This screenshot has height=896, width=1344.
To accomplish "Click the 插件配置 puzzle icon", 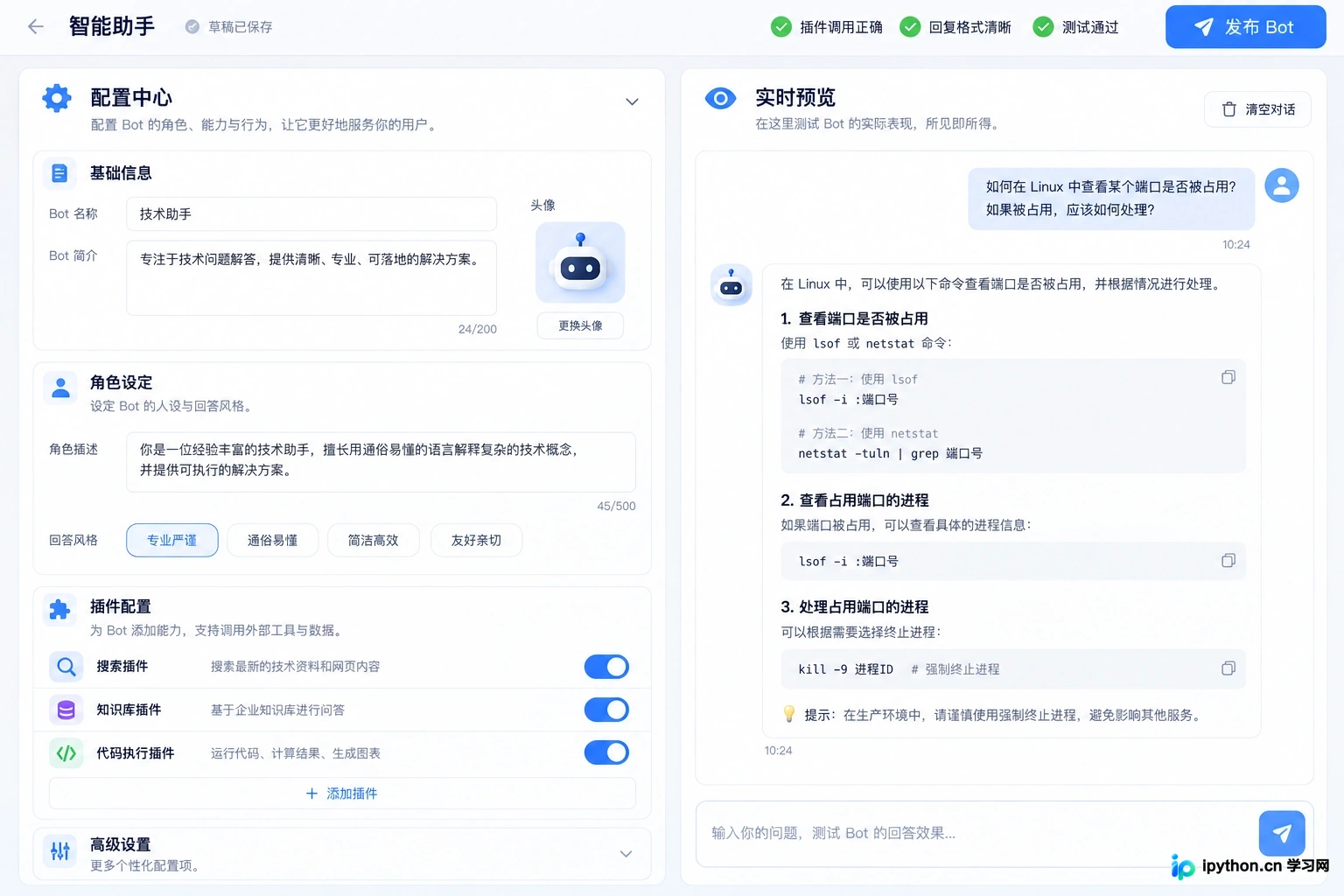I will (x=59, y=609).
